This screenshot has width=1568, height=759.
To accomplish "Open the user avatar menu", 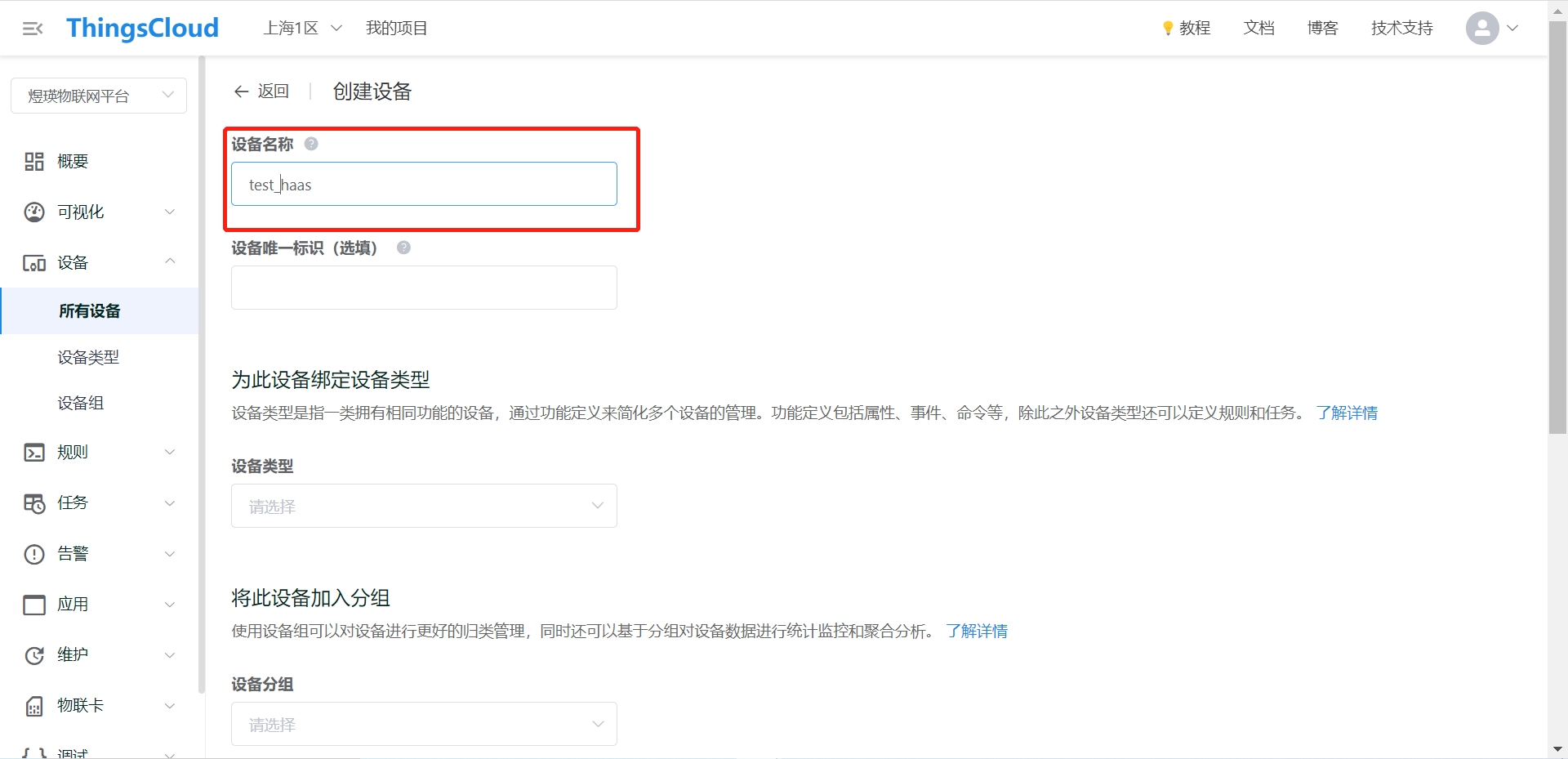I will point(1482,28).
